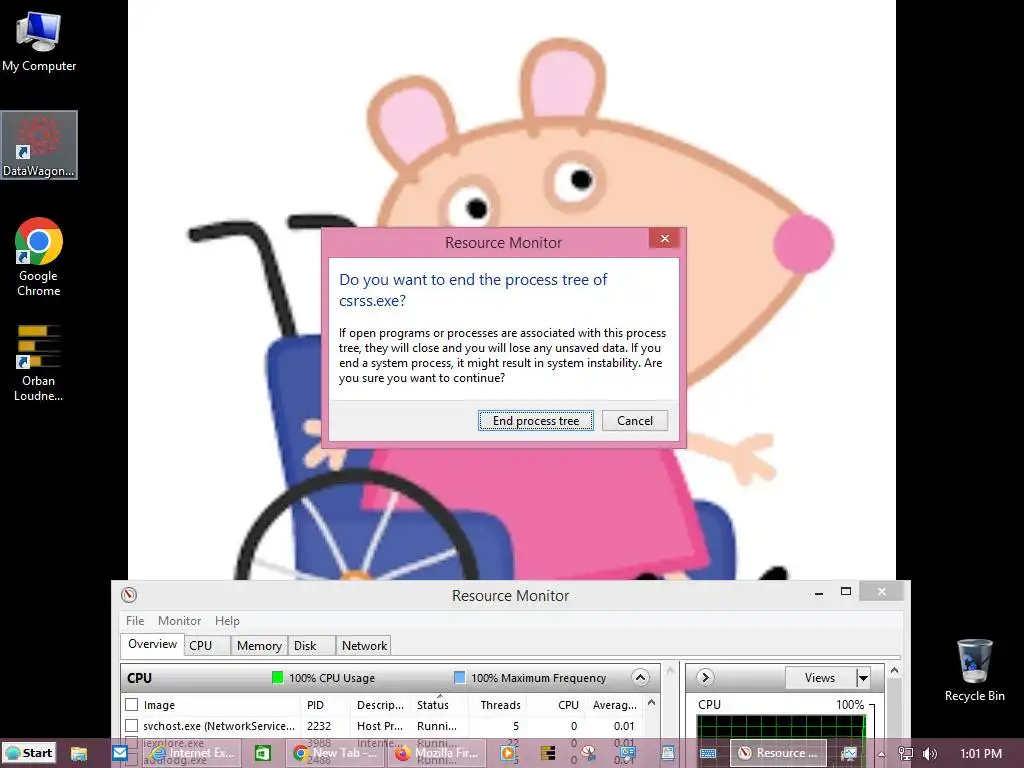Launch Google Chrome from the desktop

coord(39,257)
